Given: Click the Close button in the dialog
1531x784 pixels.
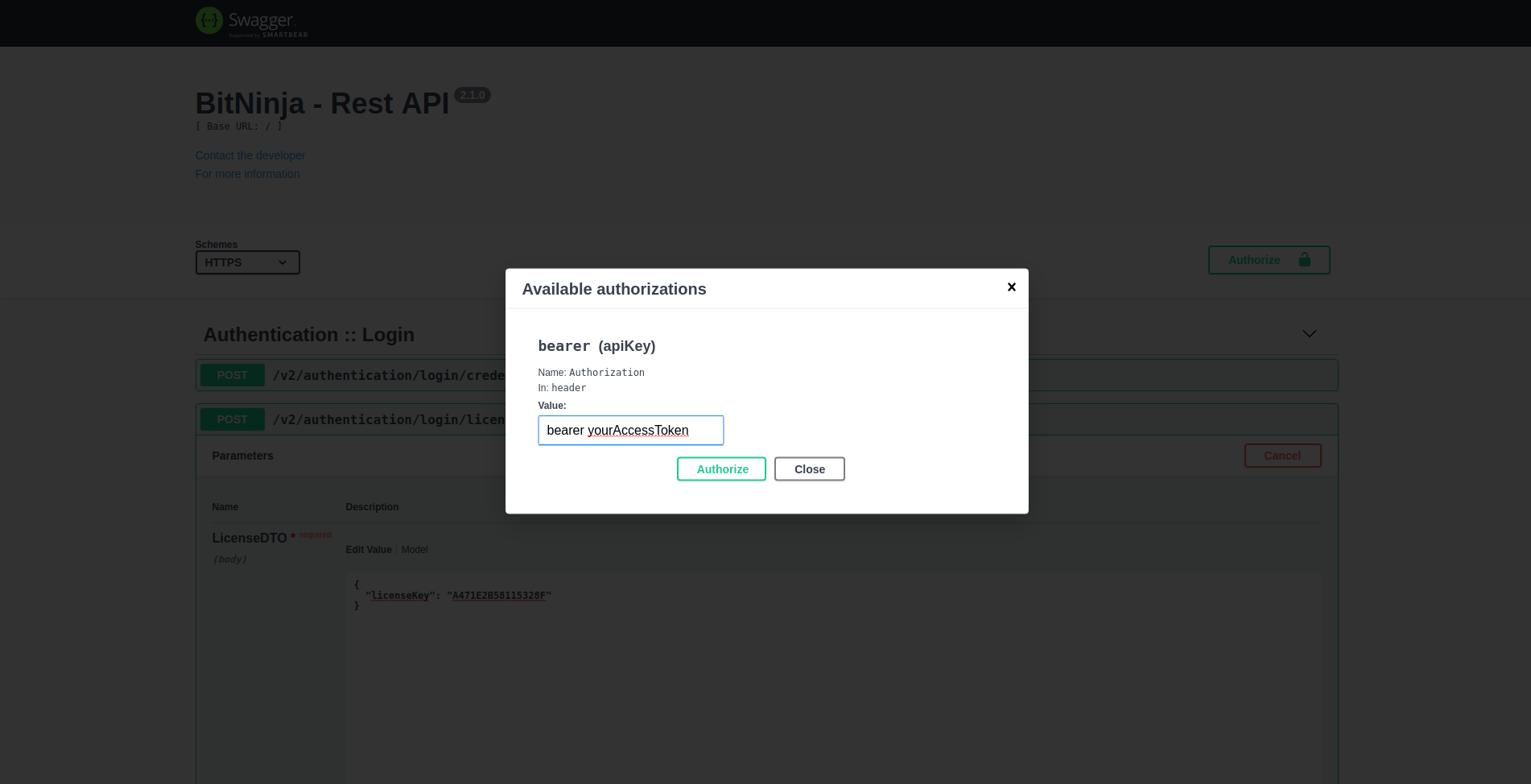Looking at the screenshot, I should [810, 469].
